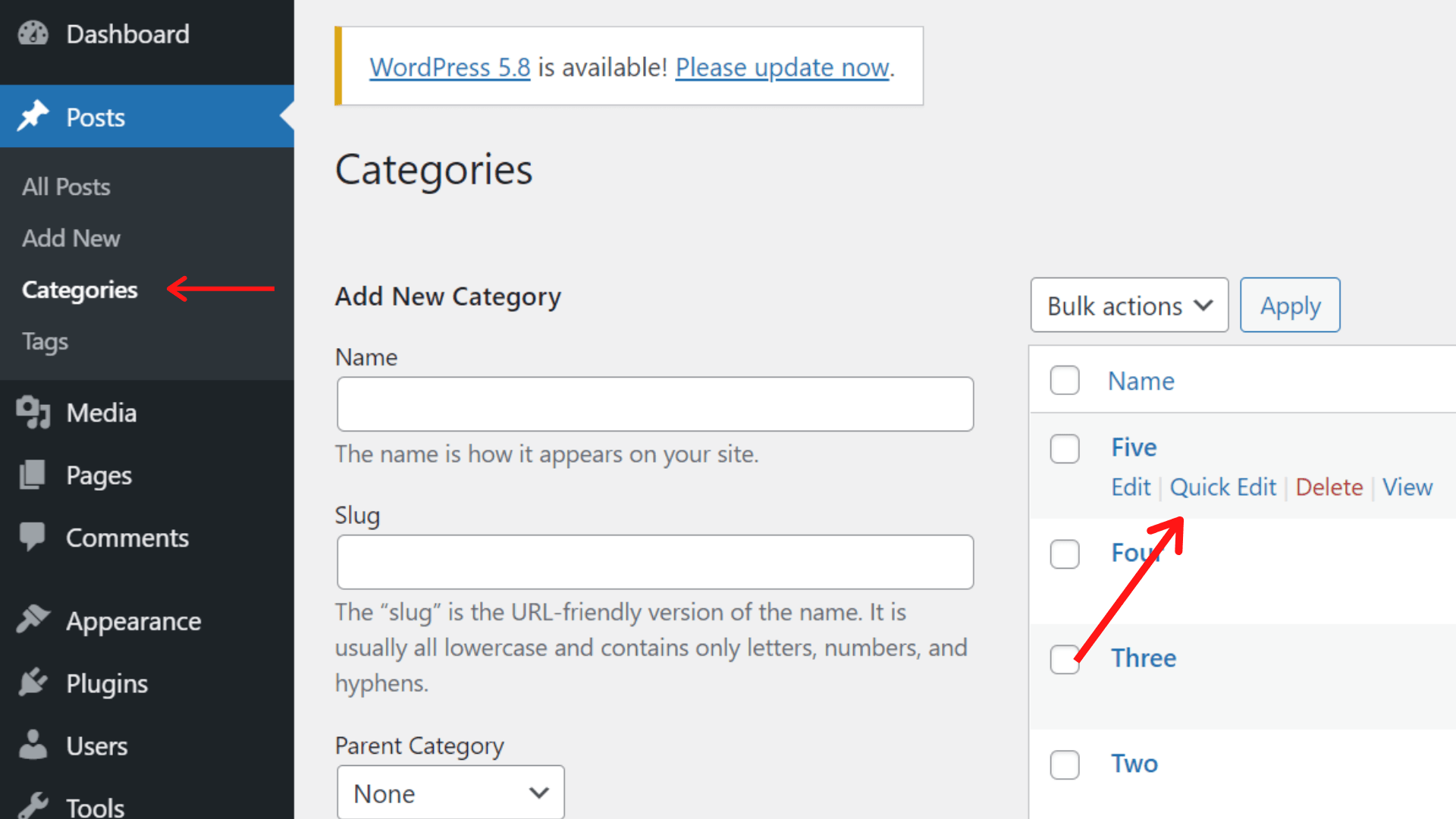Check the checkbox beside category Three
The height and width of the screenshot is (819, 1456).
pyautogui.click(x=1065, y=660)
